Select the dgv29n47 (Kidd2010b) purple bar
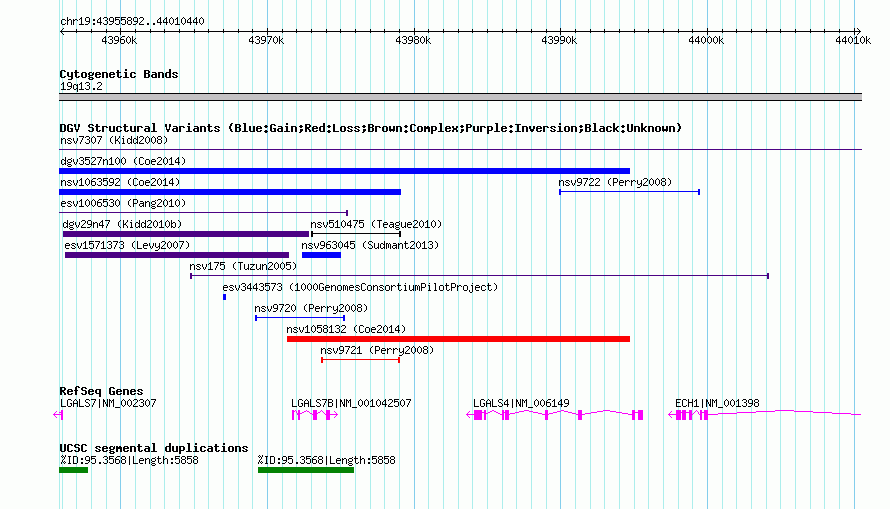The width and height of the screenshot is (890, 509). 186,234
